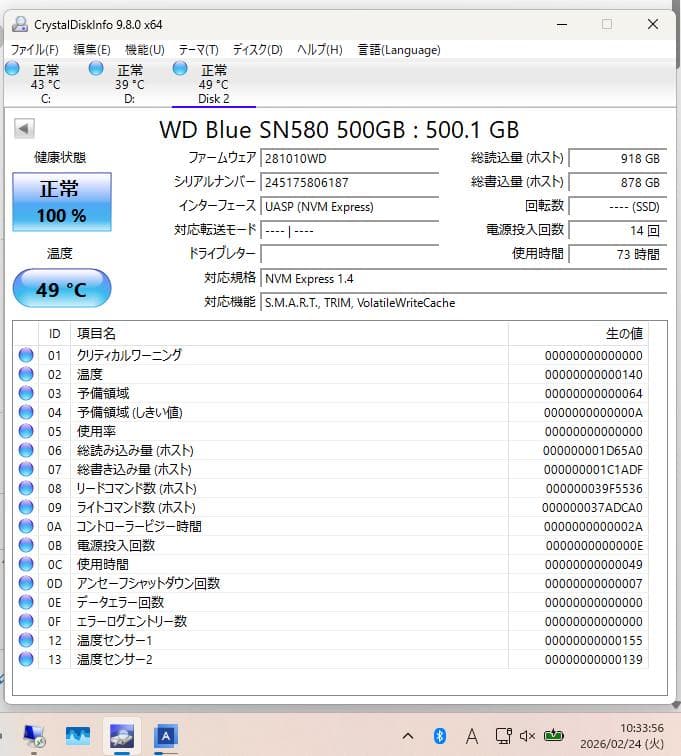Click the status orb for 総読み込み量 (ホスト) row

(x=26, y=450)
